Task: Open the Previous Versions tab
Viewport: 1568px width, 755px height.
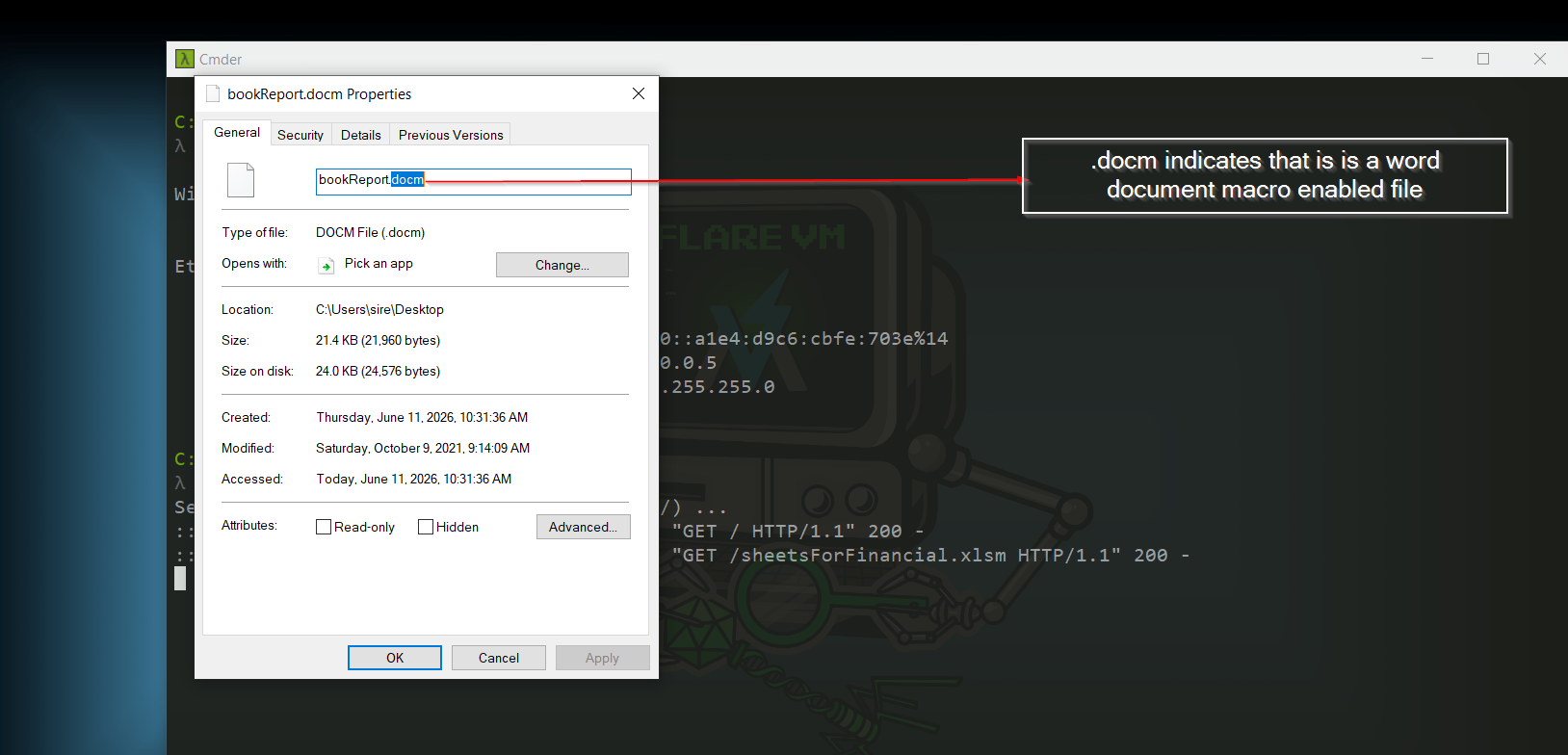Action: tap(451, 135)
